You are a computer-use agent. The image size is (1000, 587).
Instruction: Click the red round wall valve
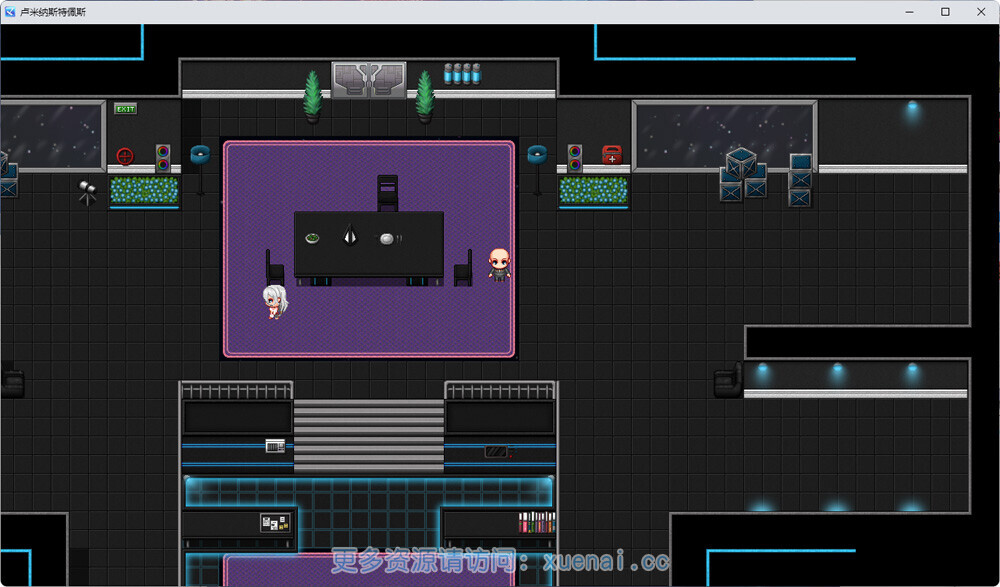tap(125, 156)
